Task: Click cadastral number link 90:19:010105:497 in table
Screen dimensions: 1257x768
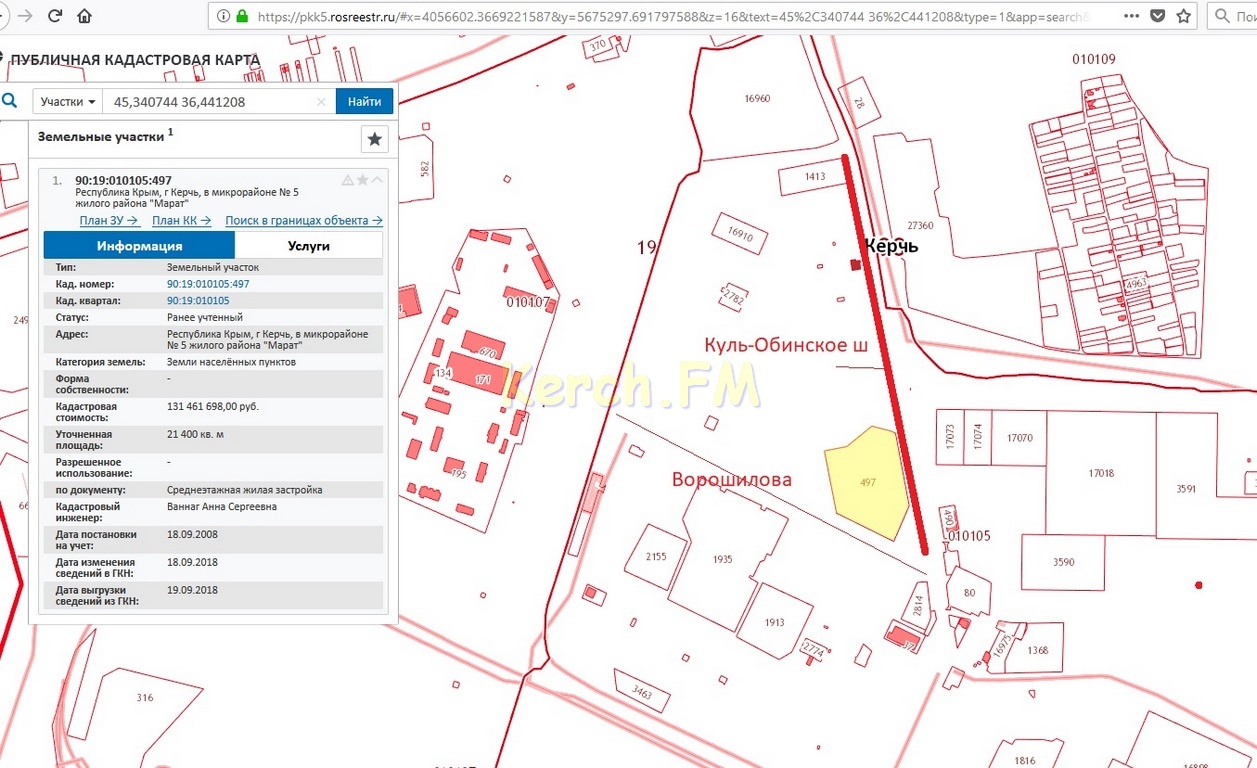Action: pyautogui.click(x=208, y=284)
